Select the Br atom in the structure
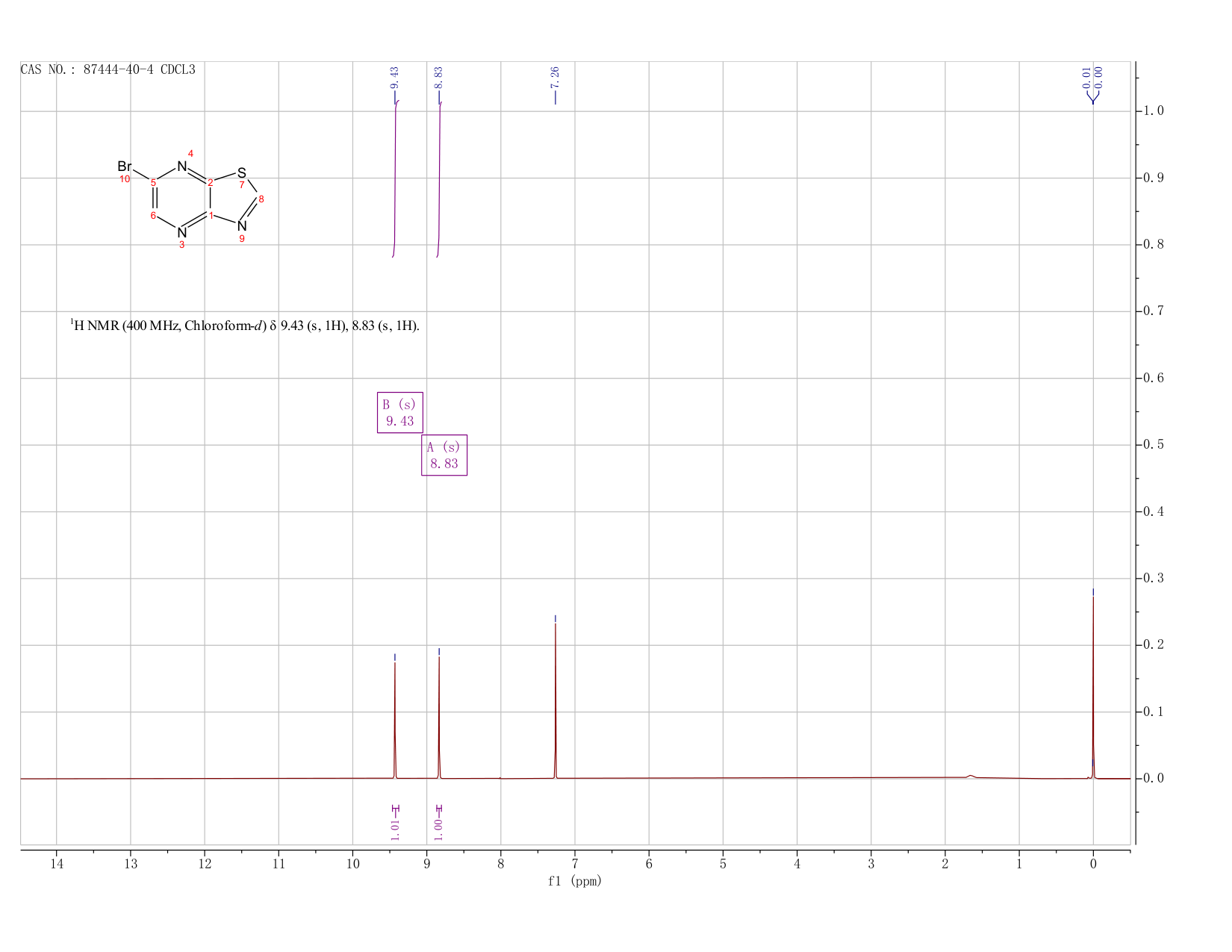Image resolution: width=1232 pixels, height=952 pixels. pyautogui.click(x=125, y=167)
